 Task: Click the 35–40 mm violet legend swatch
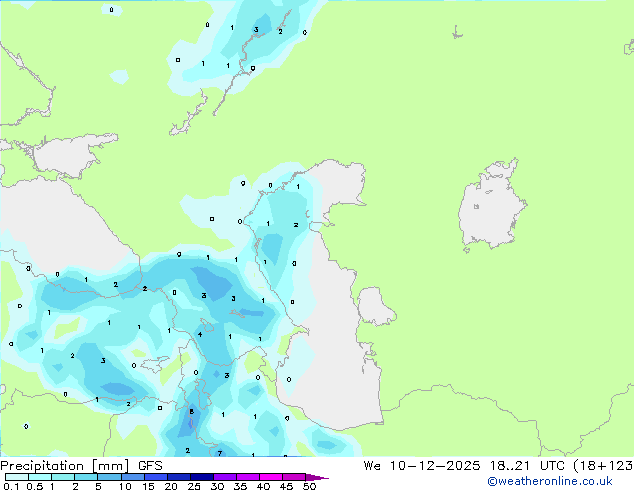(x=248, y=477)
